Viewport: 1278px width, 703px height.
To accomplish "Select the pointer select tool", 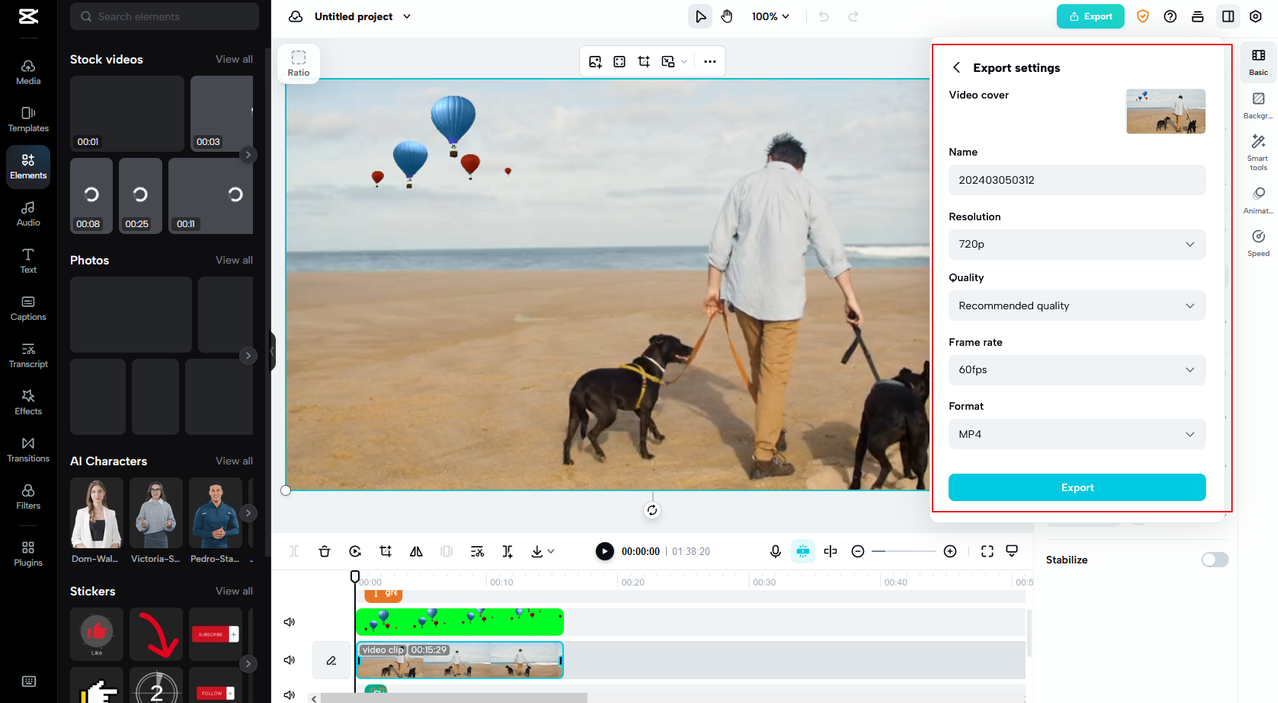I will point(701,16).
